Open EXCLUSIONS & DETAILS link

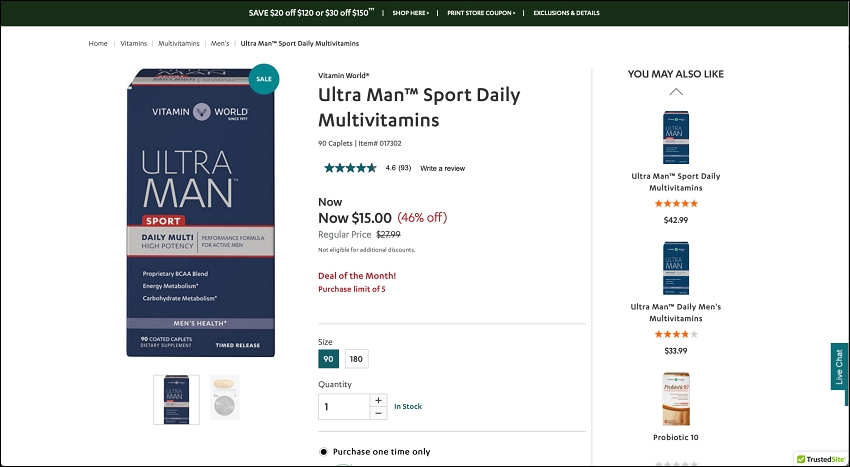(x=566, y=13)
